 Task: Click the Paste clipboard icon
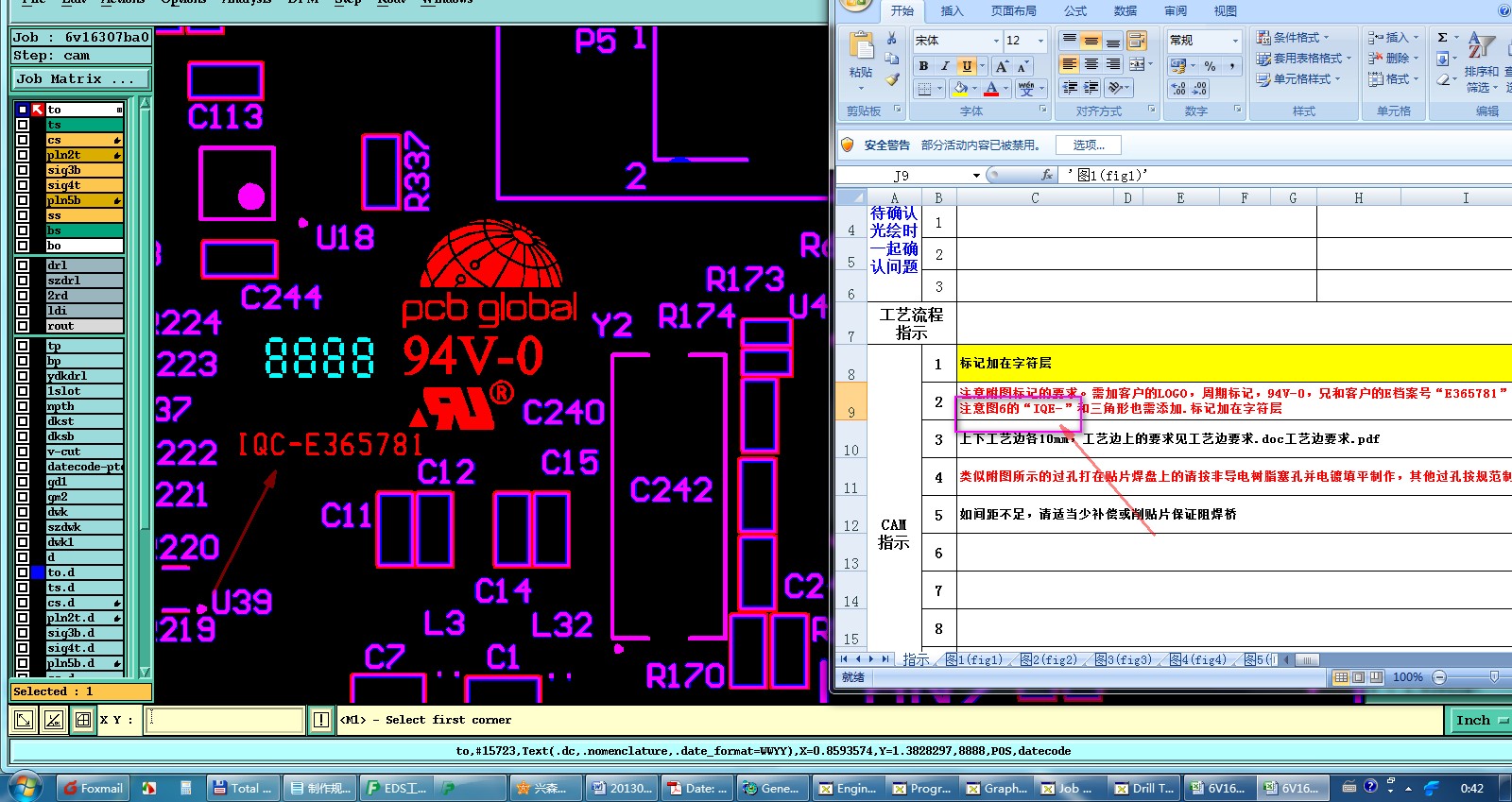861,46
